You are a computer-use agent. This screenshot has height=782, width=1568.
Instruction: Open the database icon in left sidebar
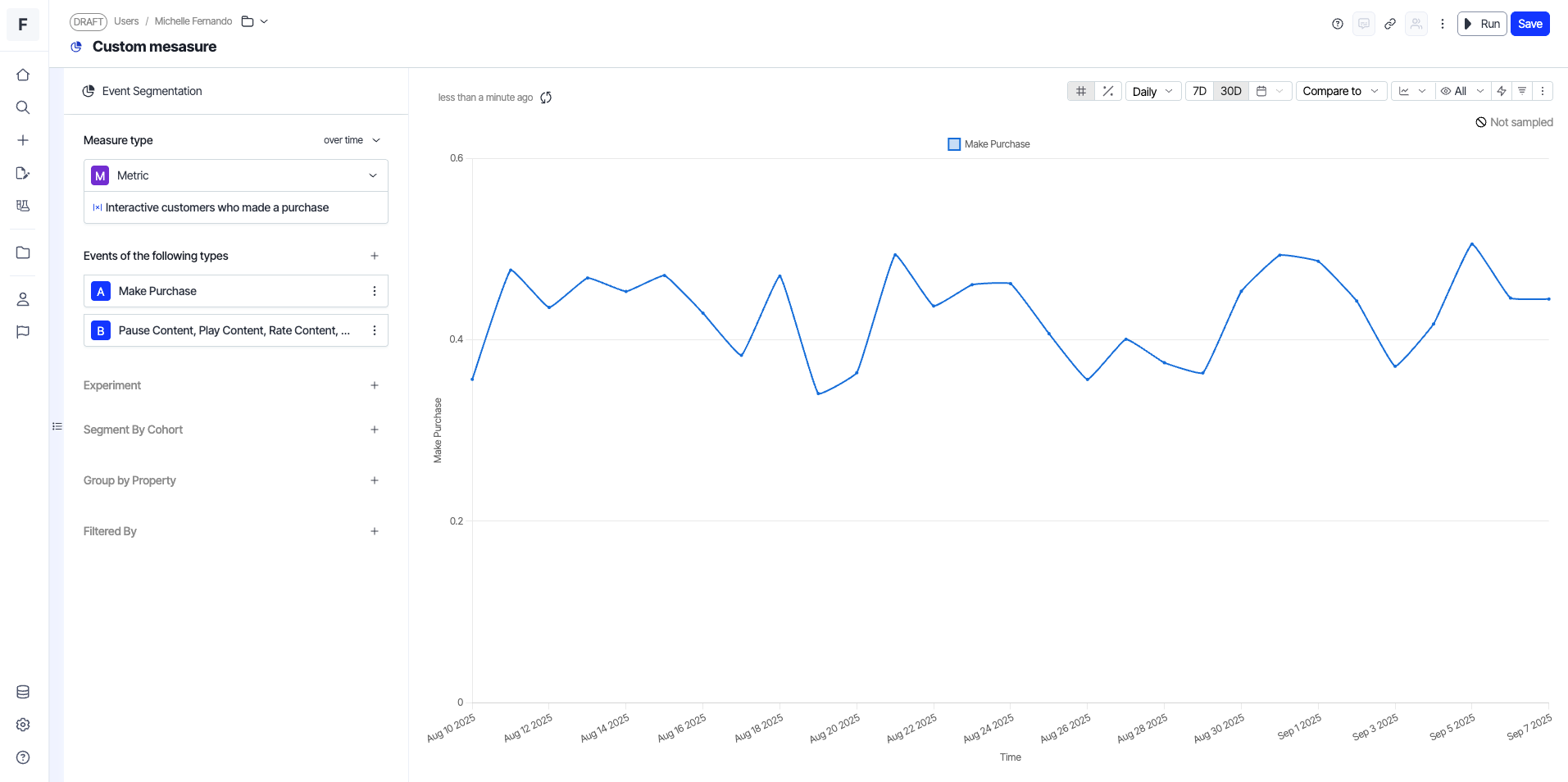23,692
